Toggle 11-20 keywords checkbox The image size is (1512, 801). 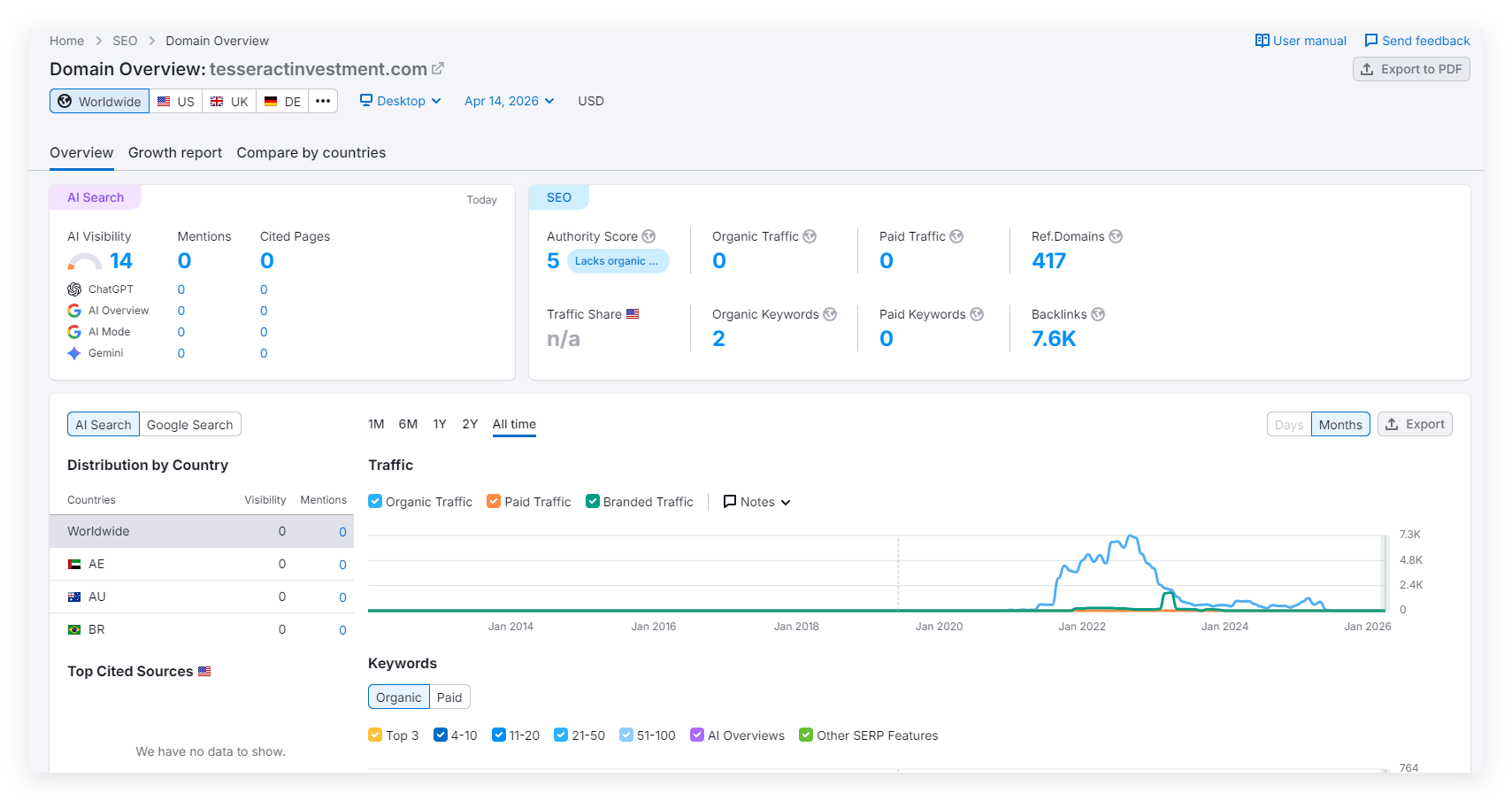(499, 735)
